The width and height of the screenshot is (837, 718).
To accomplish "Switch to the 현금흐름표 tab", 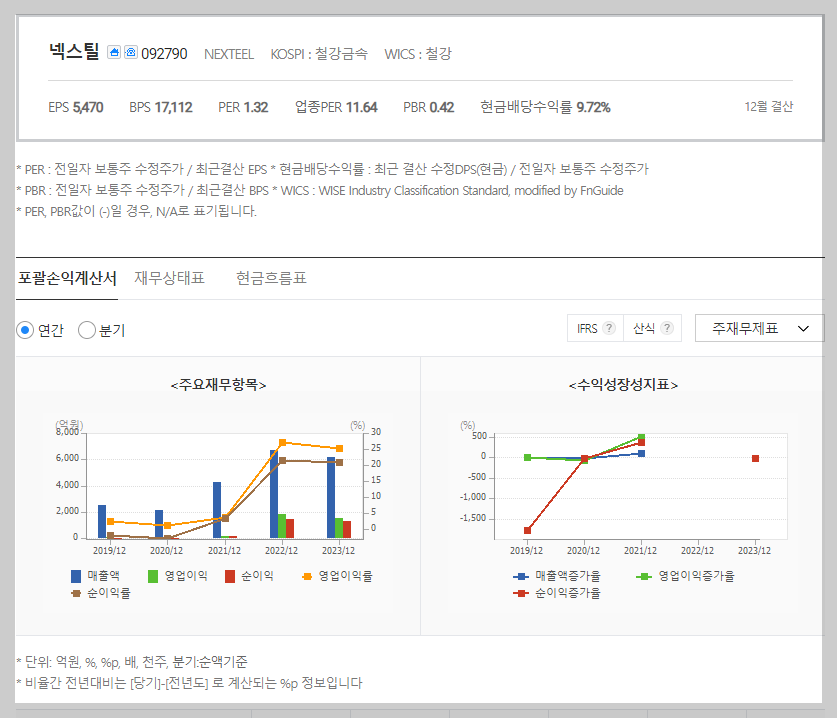I will point(271,278).
